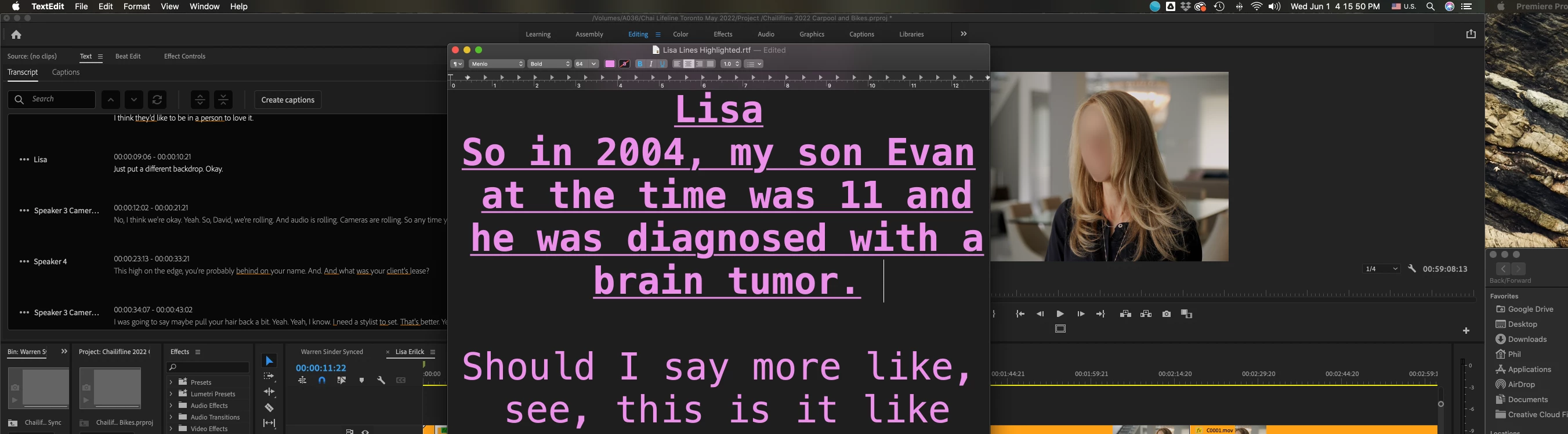Select the Ripple Edit tool

coord(269,392)
